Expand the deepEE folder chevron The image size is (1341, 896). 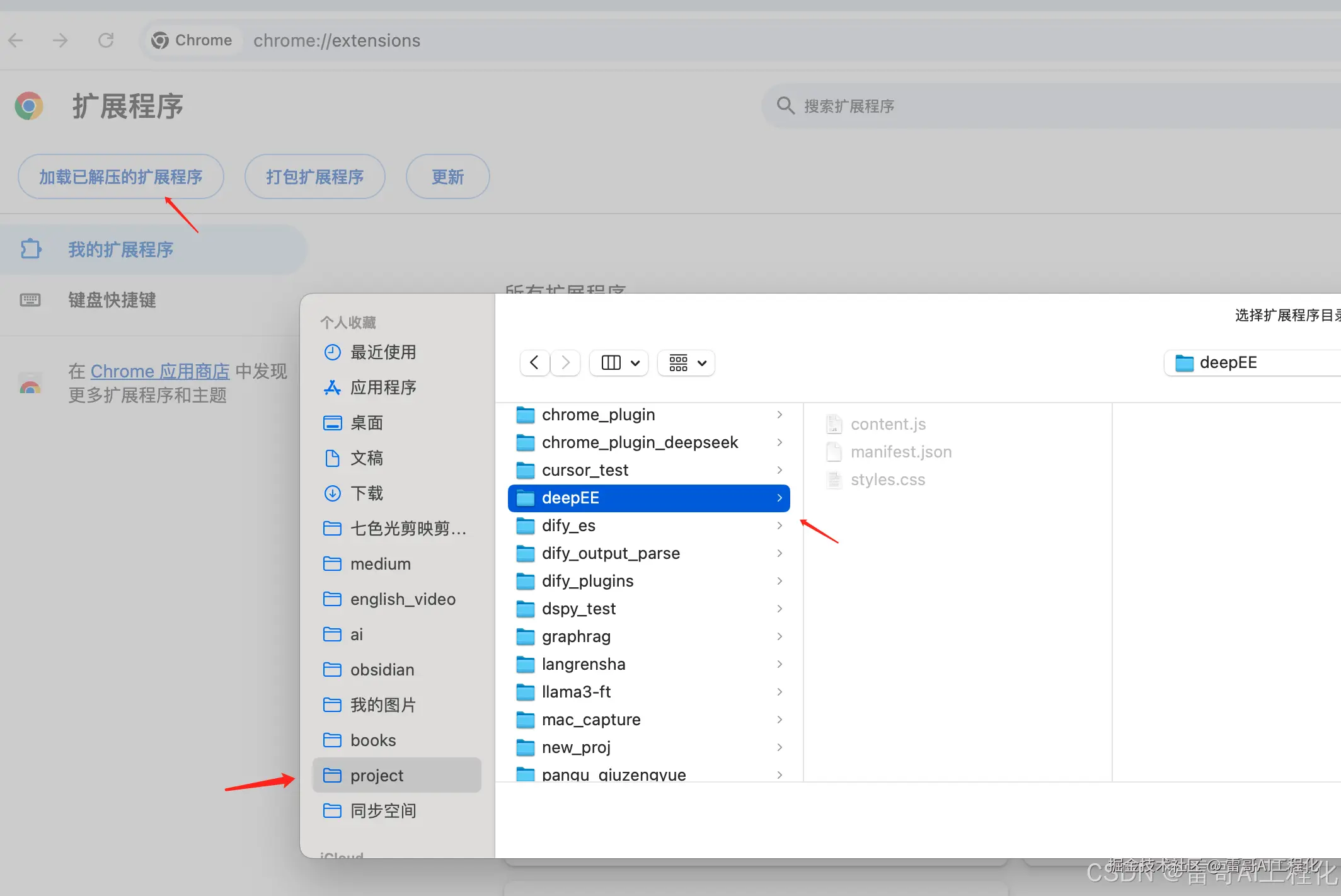click(x=780, y=498)
